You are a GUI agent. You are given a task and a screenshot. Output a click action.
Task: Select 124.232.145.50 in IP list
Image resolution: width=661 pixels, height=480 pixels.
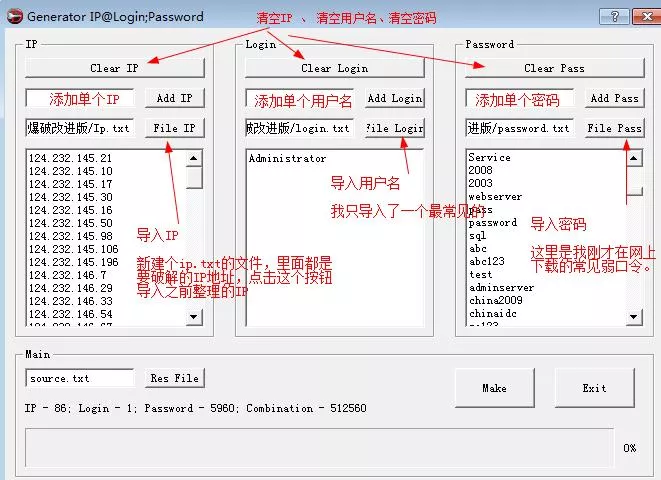70,223
